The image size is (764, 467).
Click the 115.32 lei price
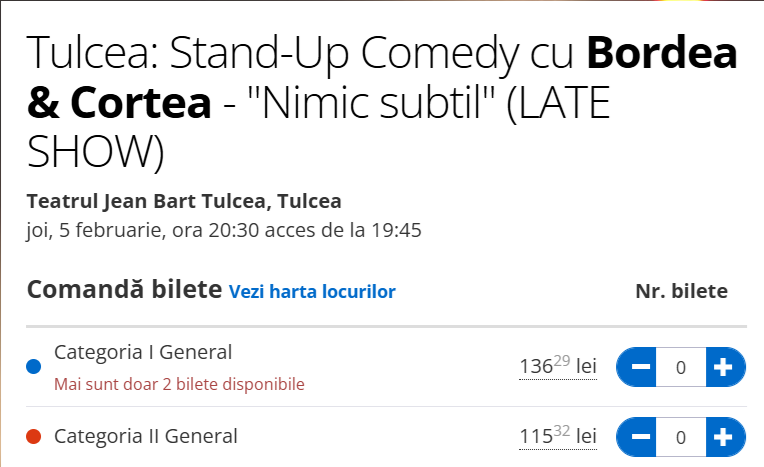pos(557,436)
